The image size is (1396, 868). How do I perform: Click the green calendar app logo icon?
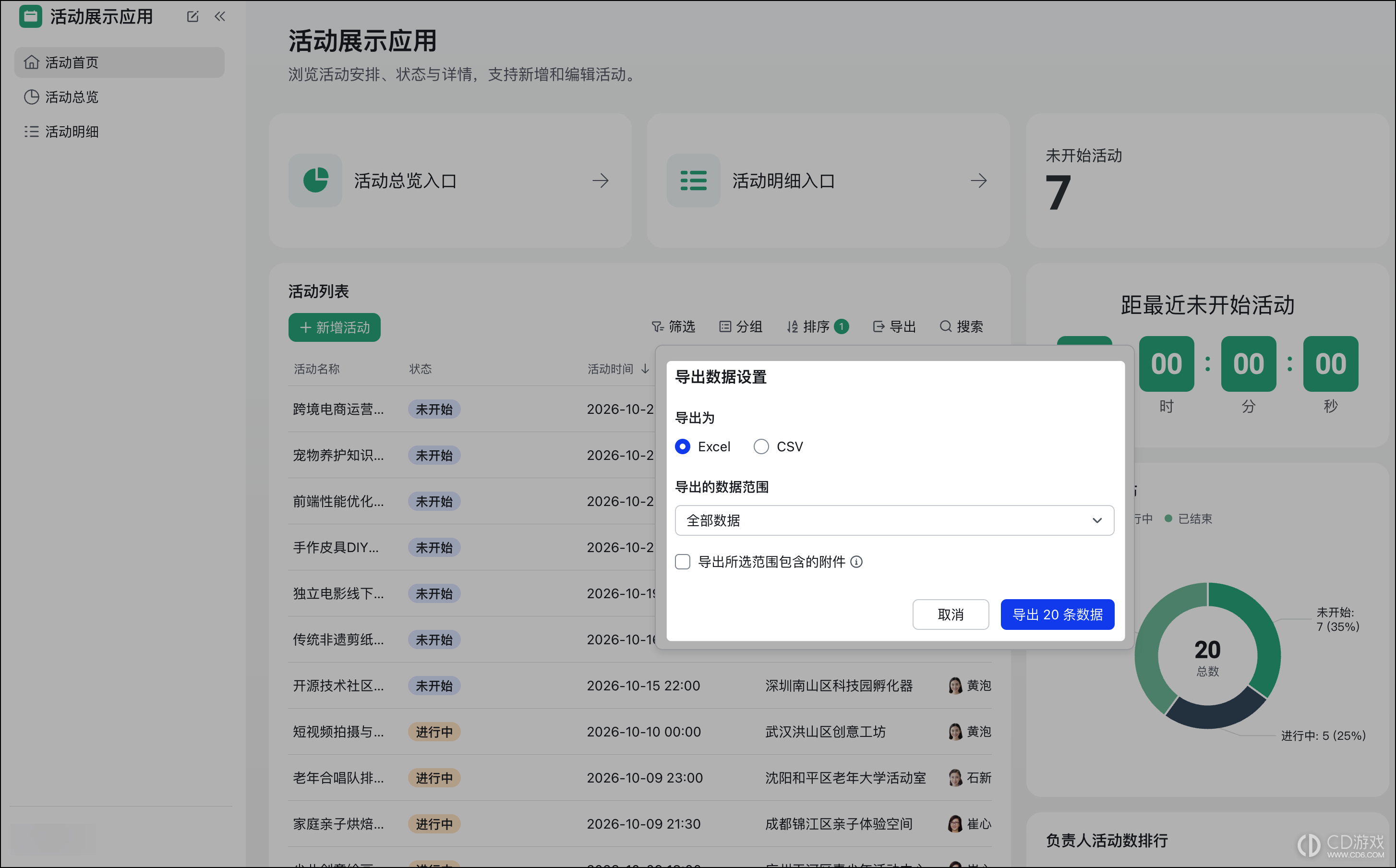point(30,17)
